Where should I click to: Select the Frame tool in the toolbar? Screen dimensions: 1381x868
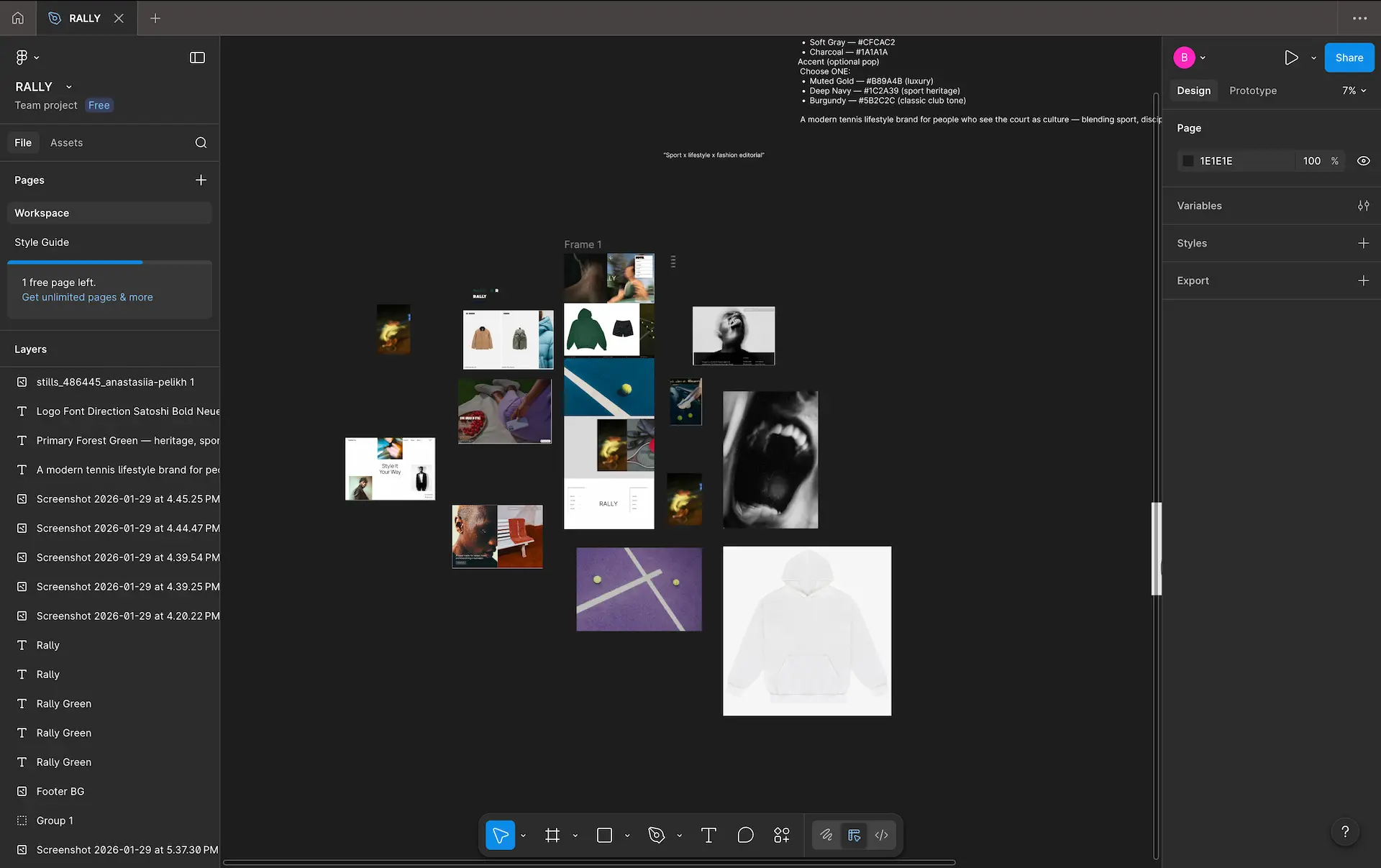(552, 835)
